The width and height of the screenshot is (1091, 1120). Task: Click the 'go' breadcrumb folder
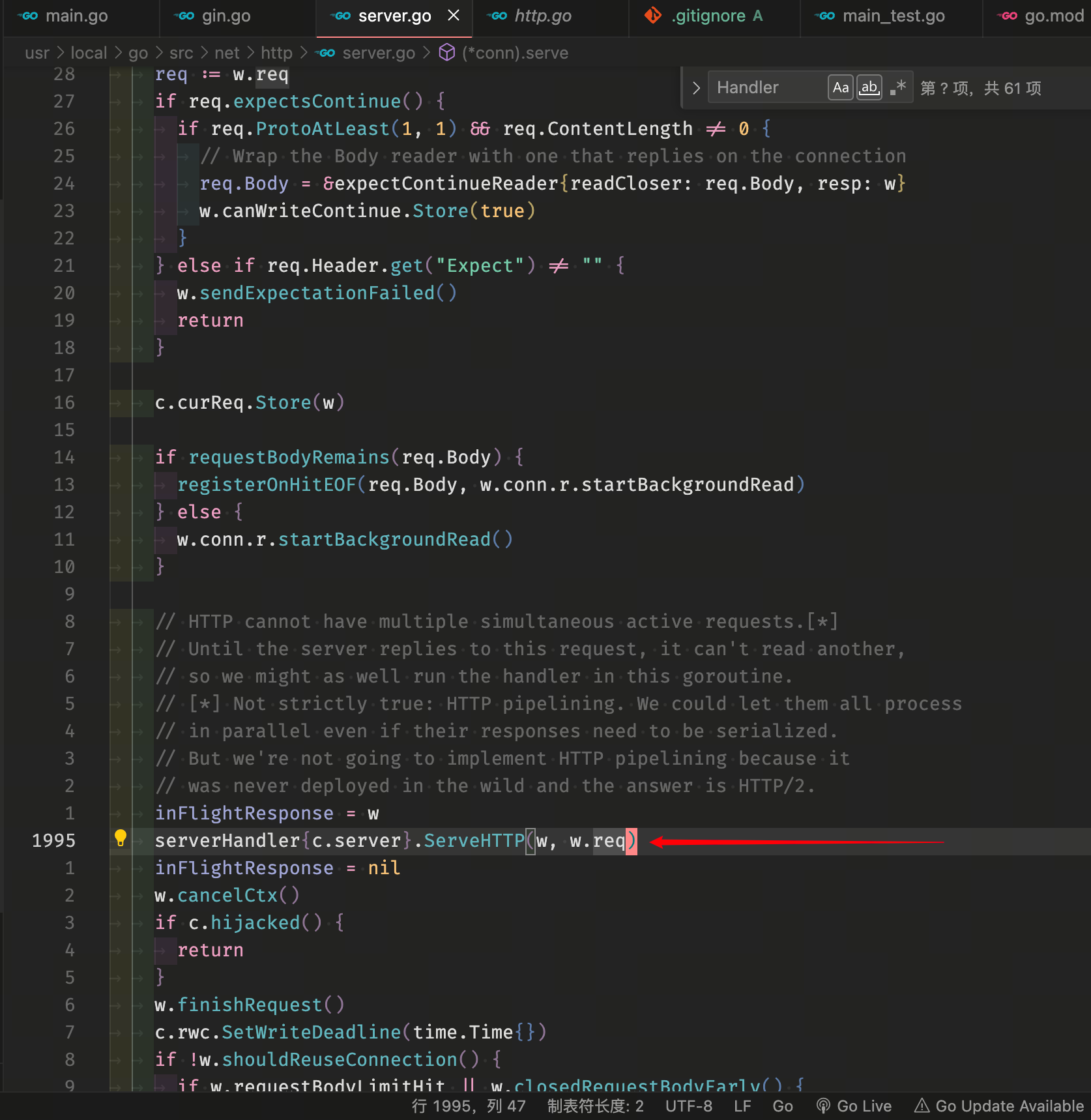(x=138, y=53)
